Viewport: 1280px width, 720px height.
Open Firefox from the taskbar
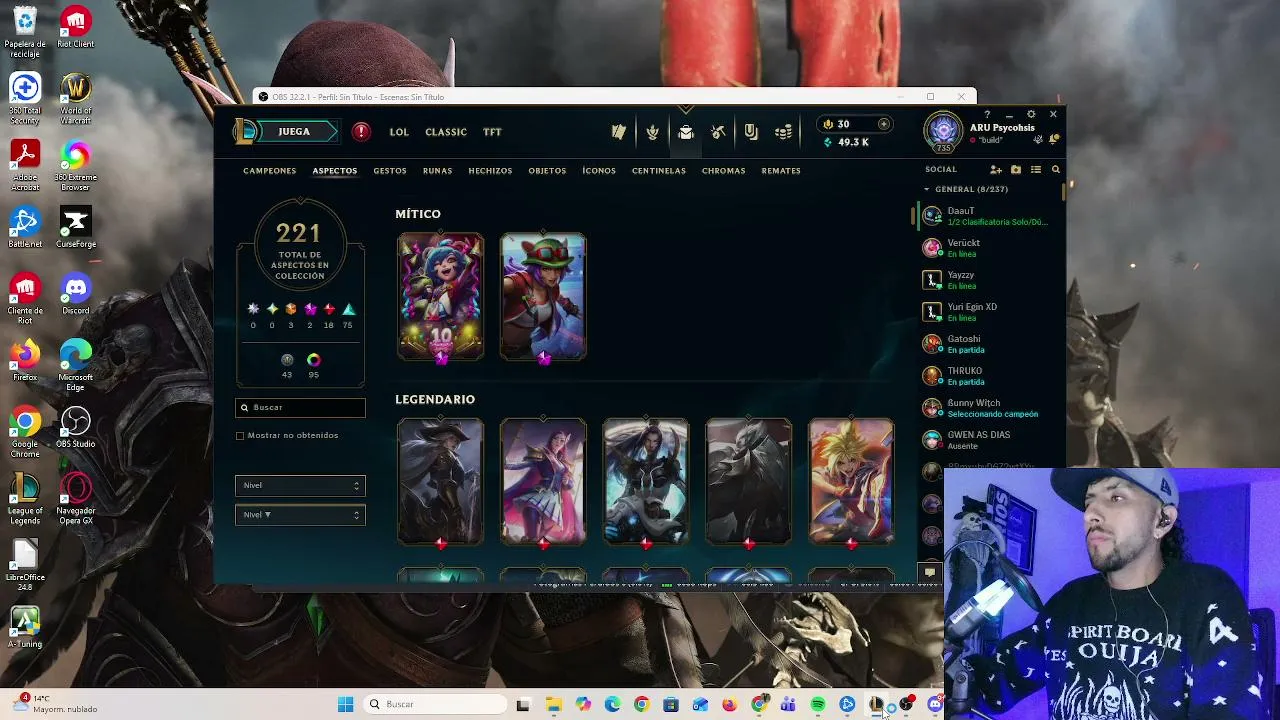[x=729, y=705]
